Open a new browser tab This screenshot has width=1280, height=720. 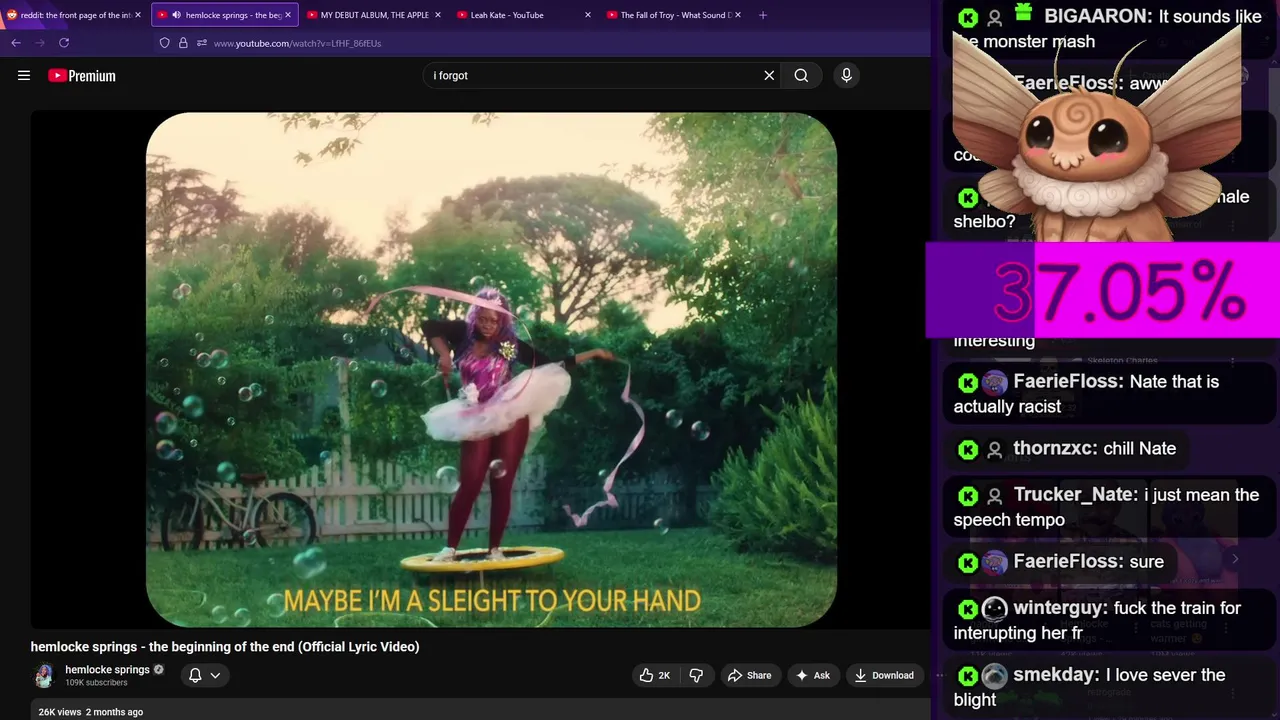(763, 15)
